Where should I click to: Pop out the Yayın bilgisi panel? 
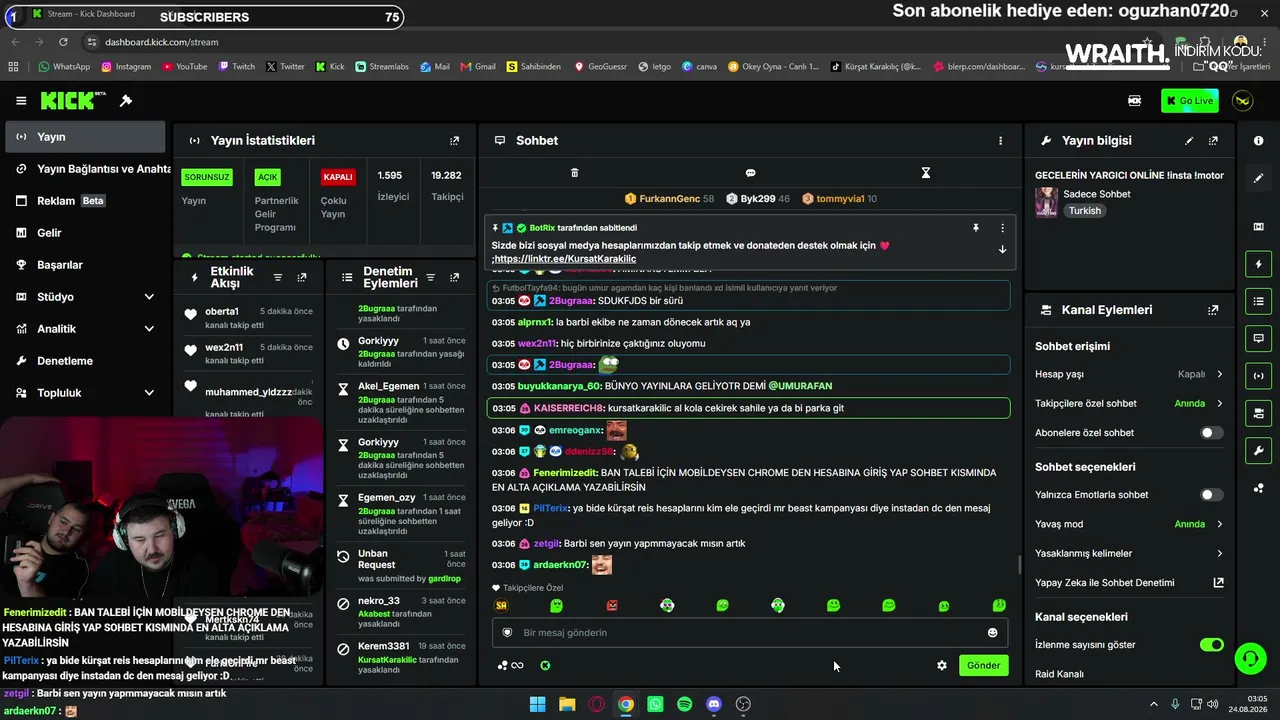click(1214, 141)
